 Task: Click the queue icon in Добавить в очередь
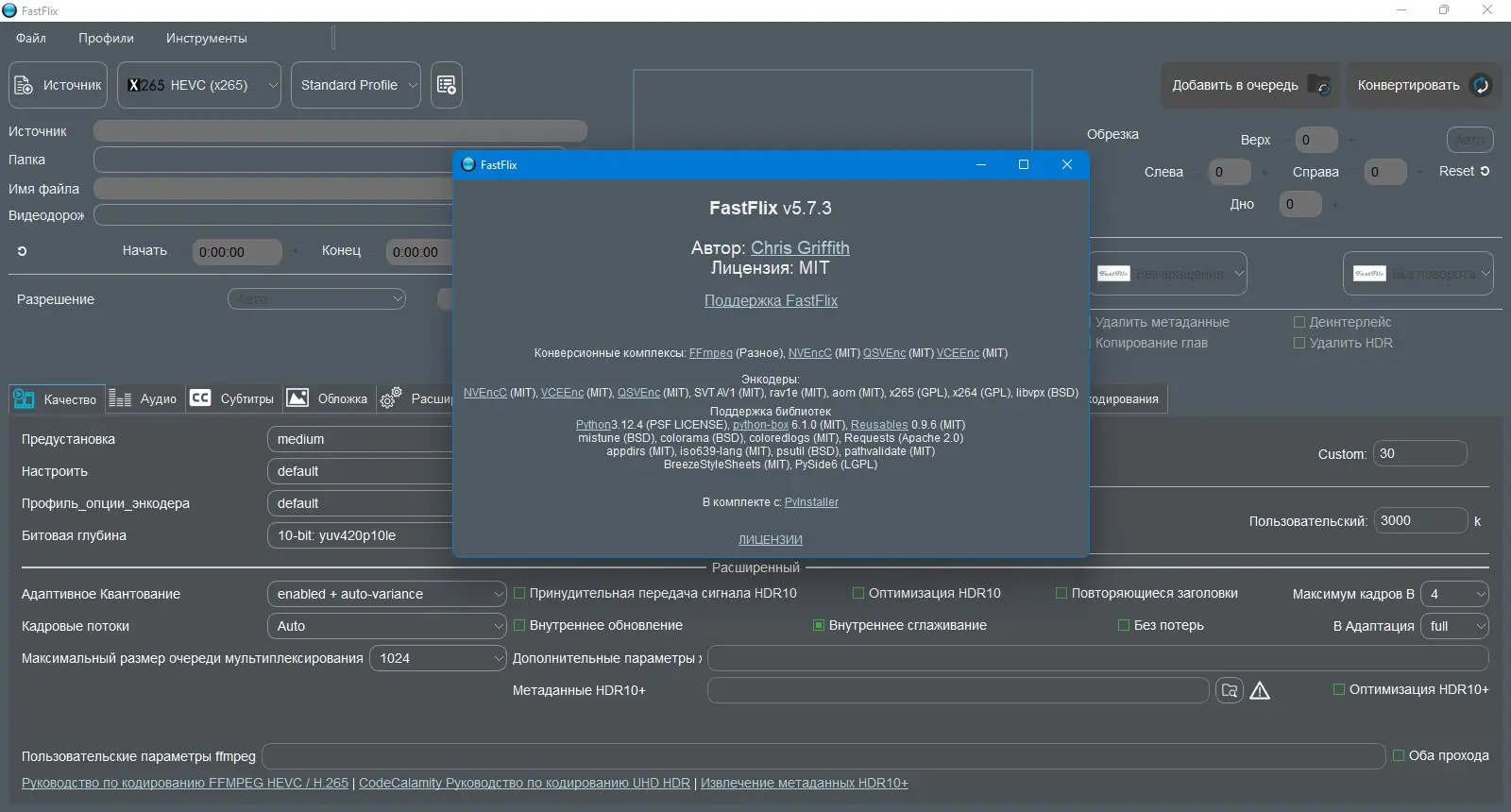tap(1320, 85)
